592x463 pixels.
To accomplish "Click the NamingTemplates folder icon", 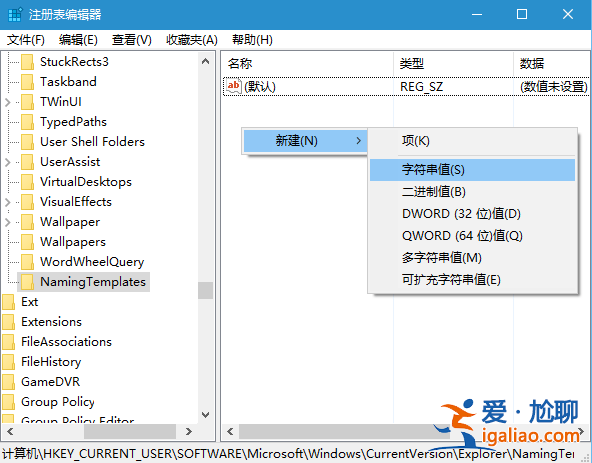I will click(28, 282).
